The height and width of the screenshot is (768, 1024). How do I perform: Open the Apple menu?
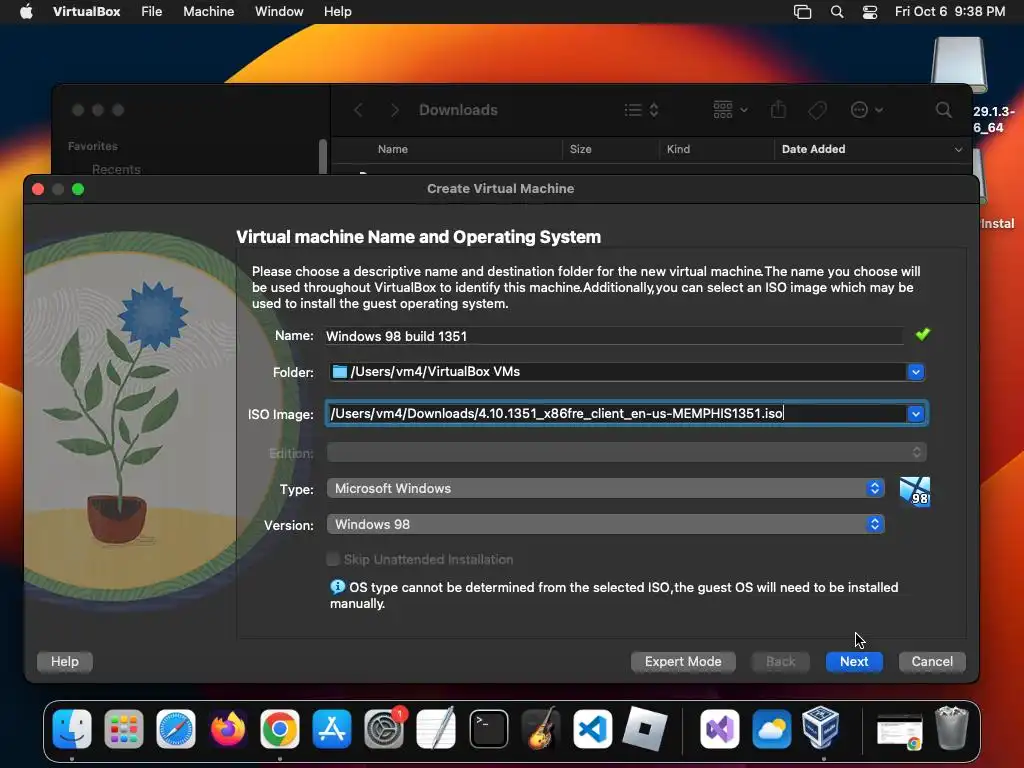(x=26, y=12)
